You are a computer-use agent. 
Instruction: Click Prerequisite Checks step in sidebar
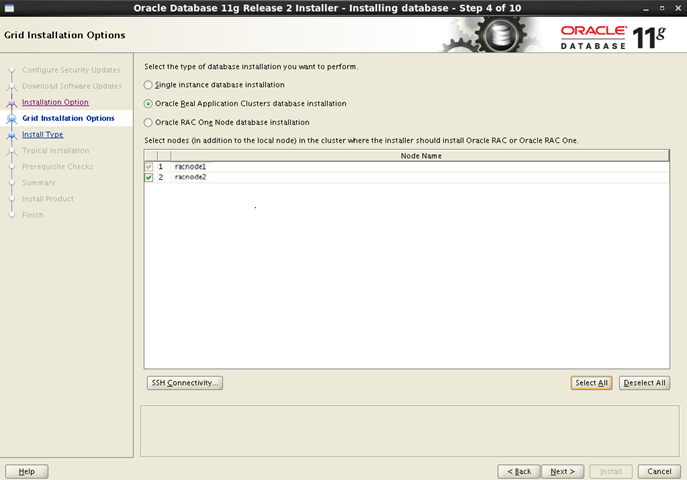(x=57, y=167)
